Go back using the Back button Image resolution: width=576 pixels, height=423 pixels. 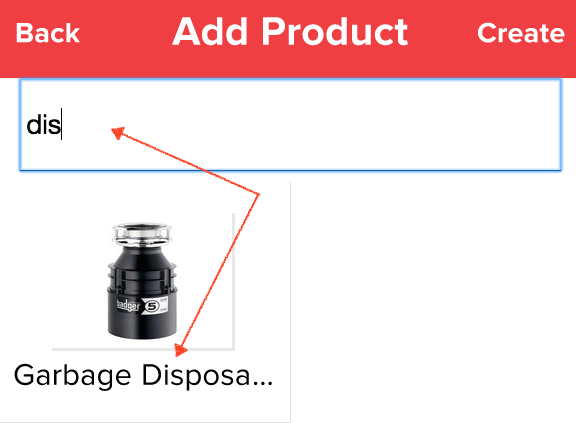48,33
